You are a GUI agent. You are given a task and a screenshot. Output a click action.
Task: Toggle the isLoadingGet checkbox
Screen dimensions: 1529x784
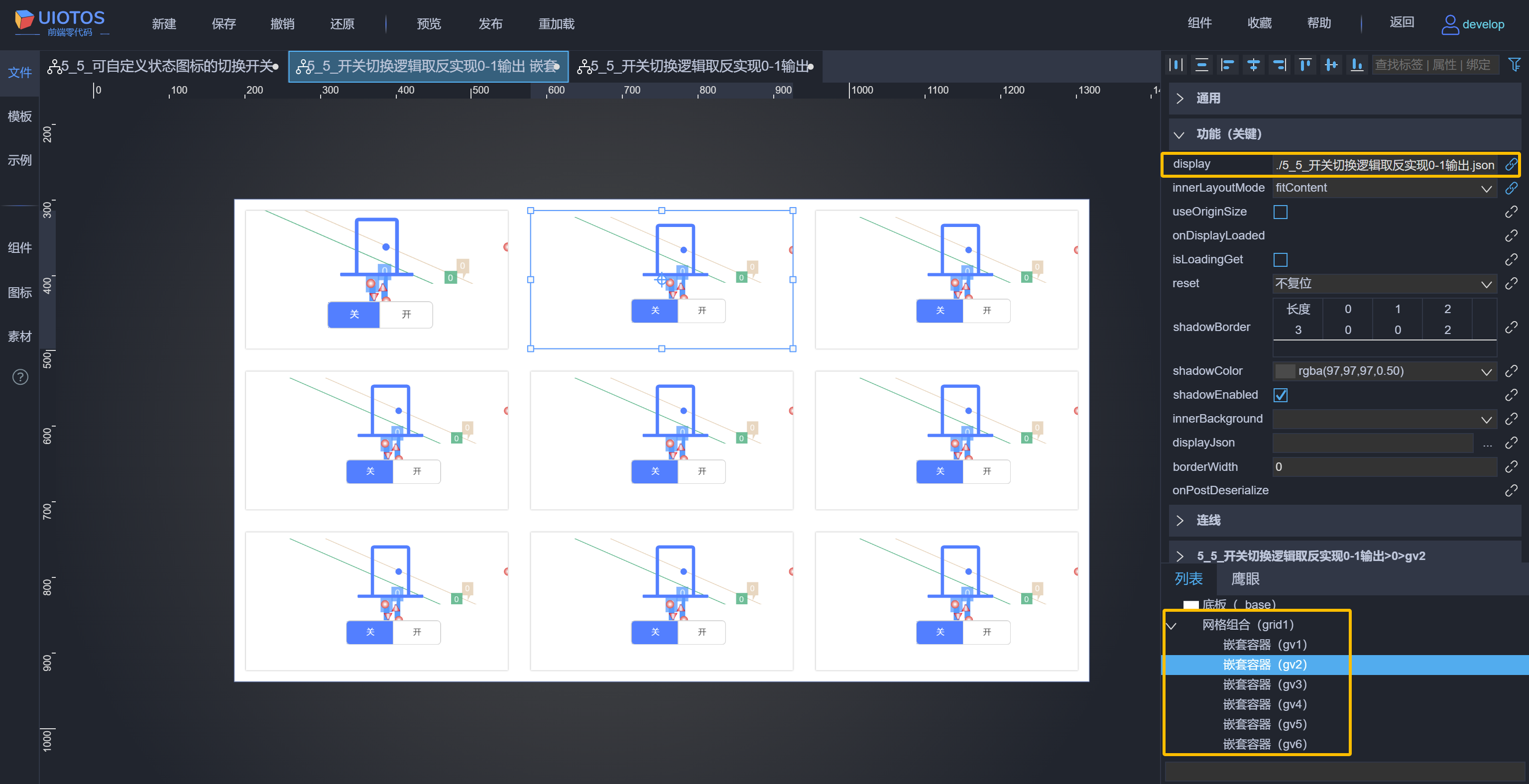pyautogui.click(x=1280, y=260)
